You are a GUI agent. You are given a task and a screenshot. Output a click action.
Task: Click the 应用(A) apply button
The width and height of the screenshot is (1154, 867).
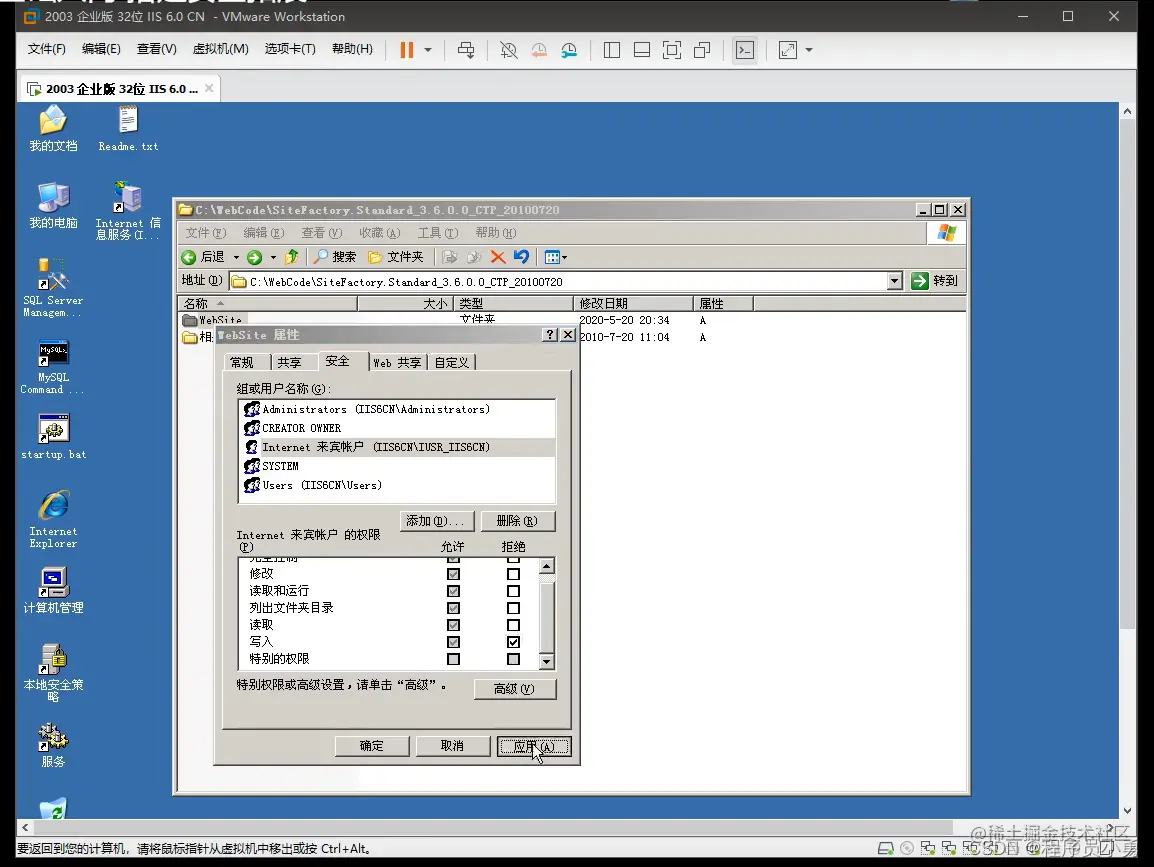coord(534,746)
